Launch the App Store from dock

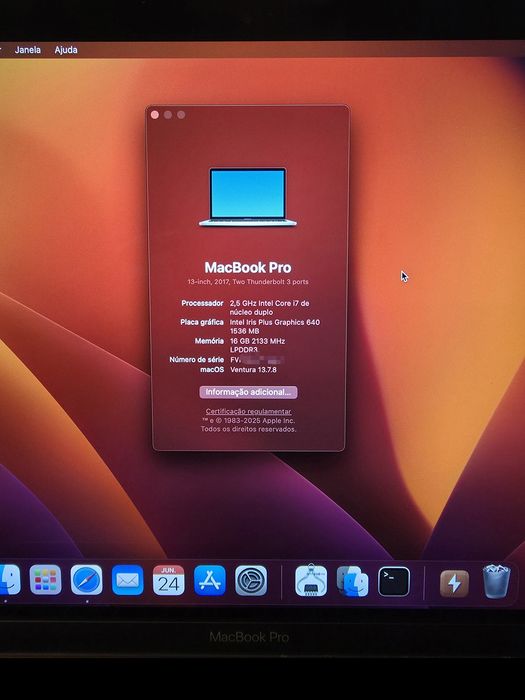(210, 580)
